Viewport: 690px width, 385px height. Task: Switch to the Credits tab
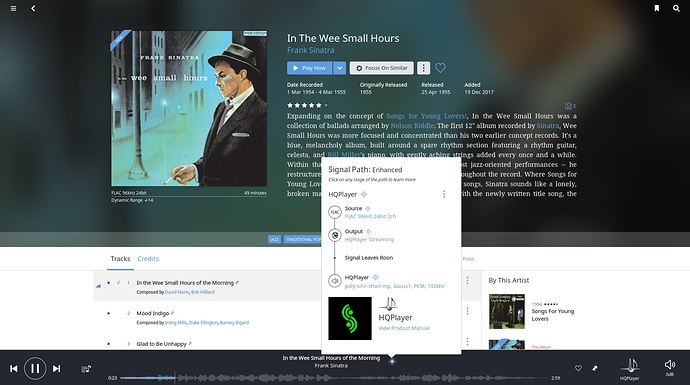[x=148, y=259]
